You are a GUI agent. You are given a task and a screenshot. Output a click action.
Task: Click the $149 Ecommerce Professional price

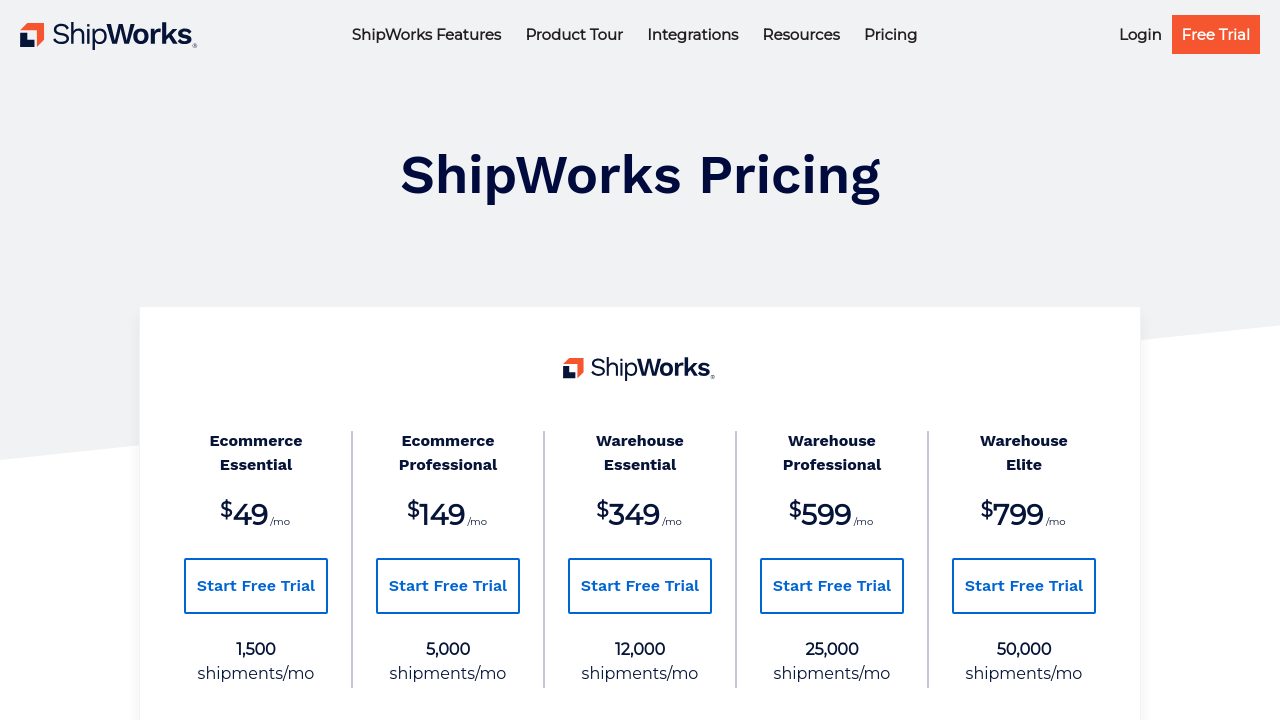[x=442, y=514]
